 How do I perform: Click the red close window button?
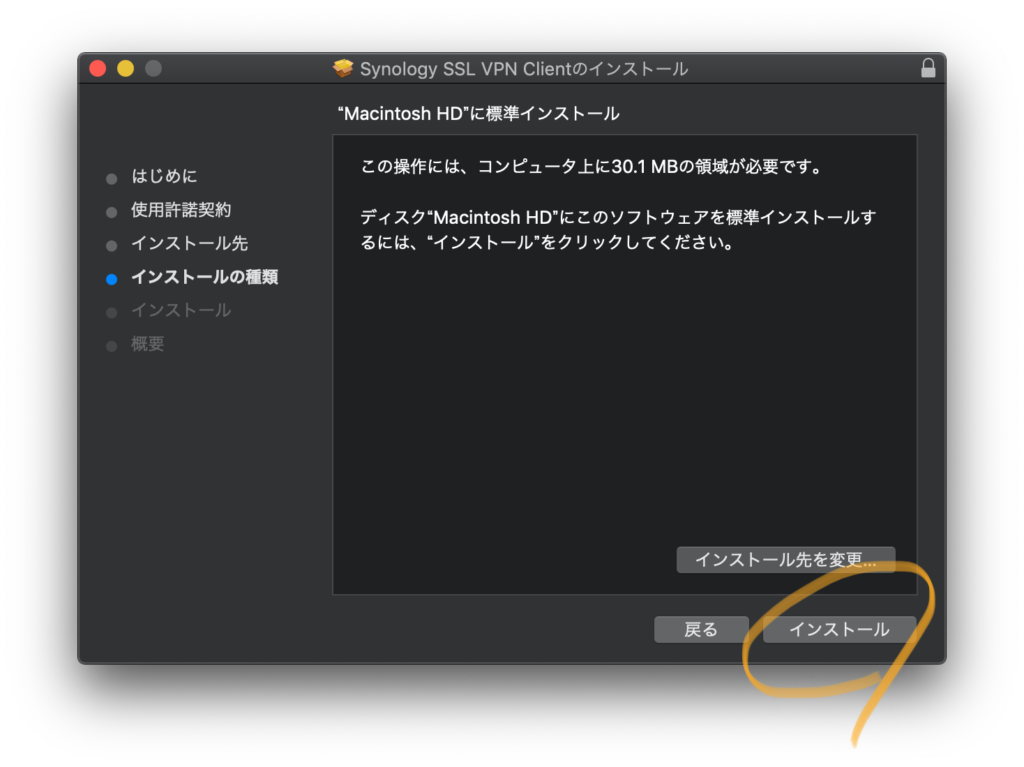pyautogui.click(x=97, y=69)
